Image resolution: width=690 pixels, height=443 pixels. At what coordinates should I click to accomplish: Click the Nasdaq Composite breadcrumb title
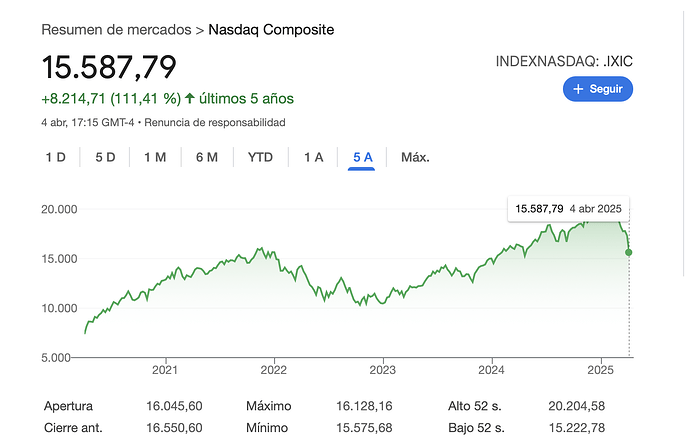(271, 30)
